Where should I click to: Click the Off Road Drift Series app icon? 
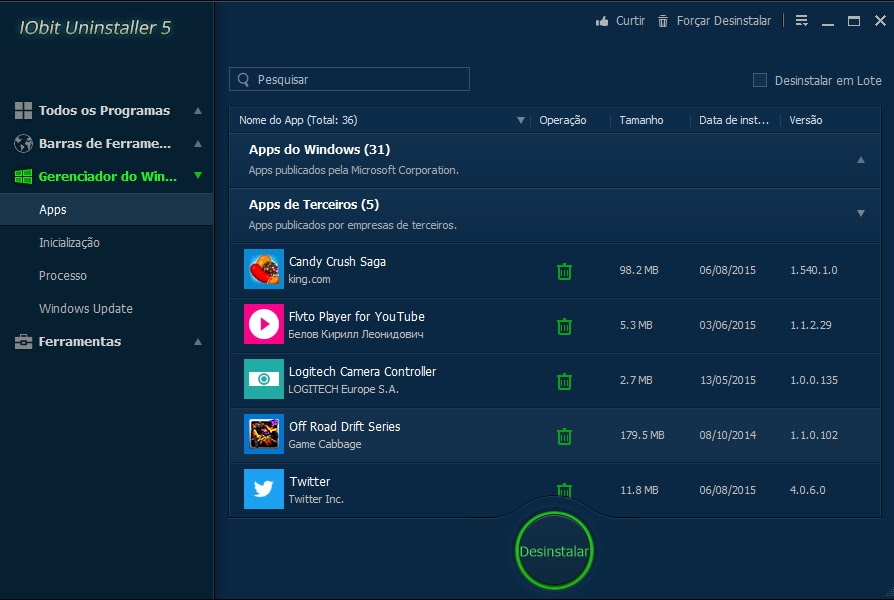(x=263, y=434)
